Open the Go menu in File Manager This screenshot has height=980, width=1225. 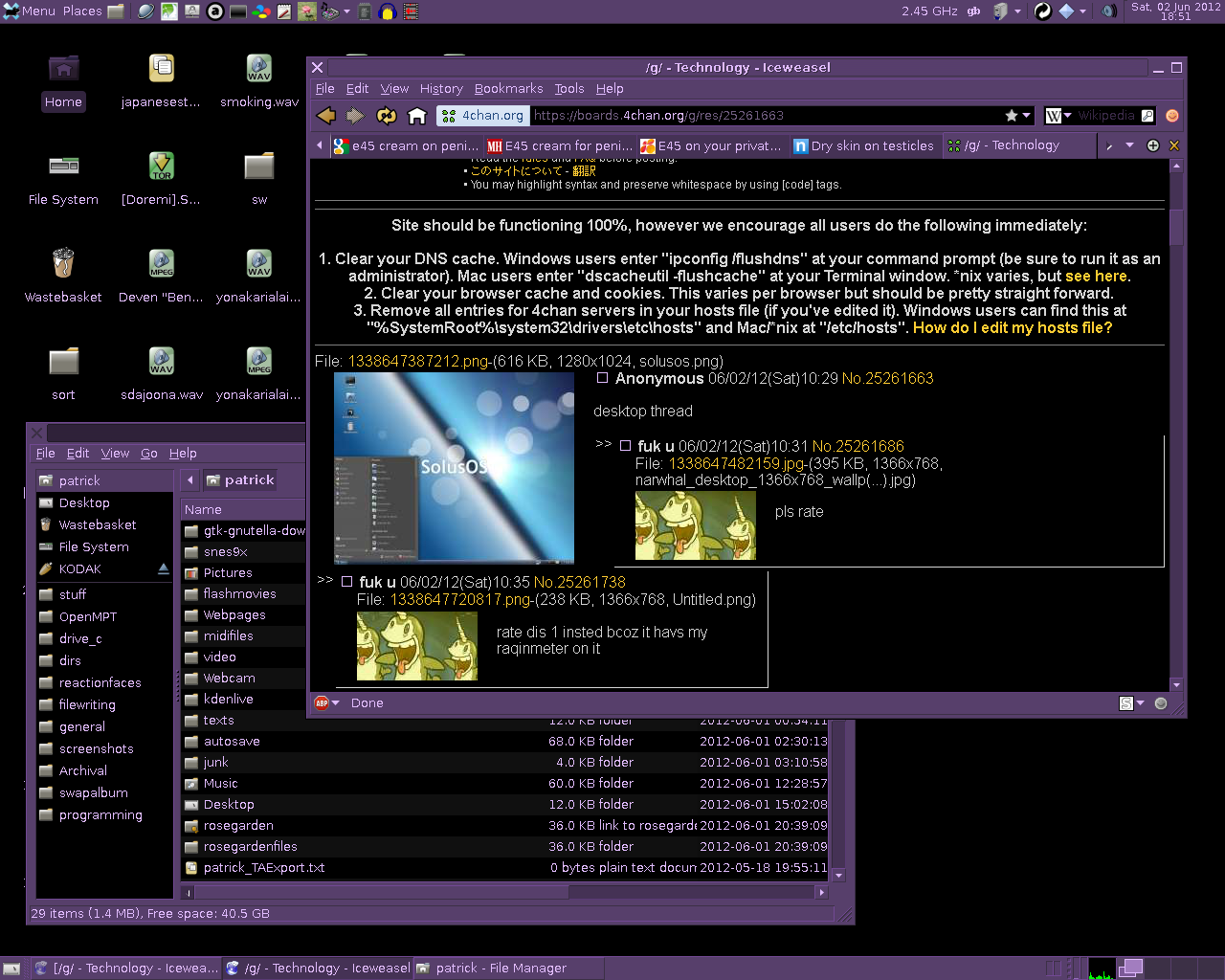pyautogui.click(x=148, y=453)
